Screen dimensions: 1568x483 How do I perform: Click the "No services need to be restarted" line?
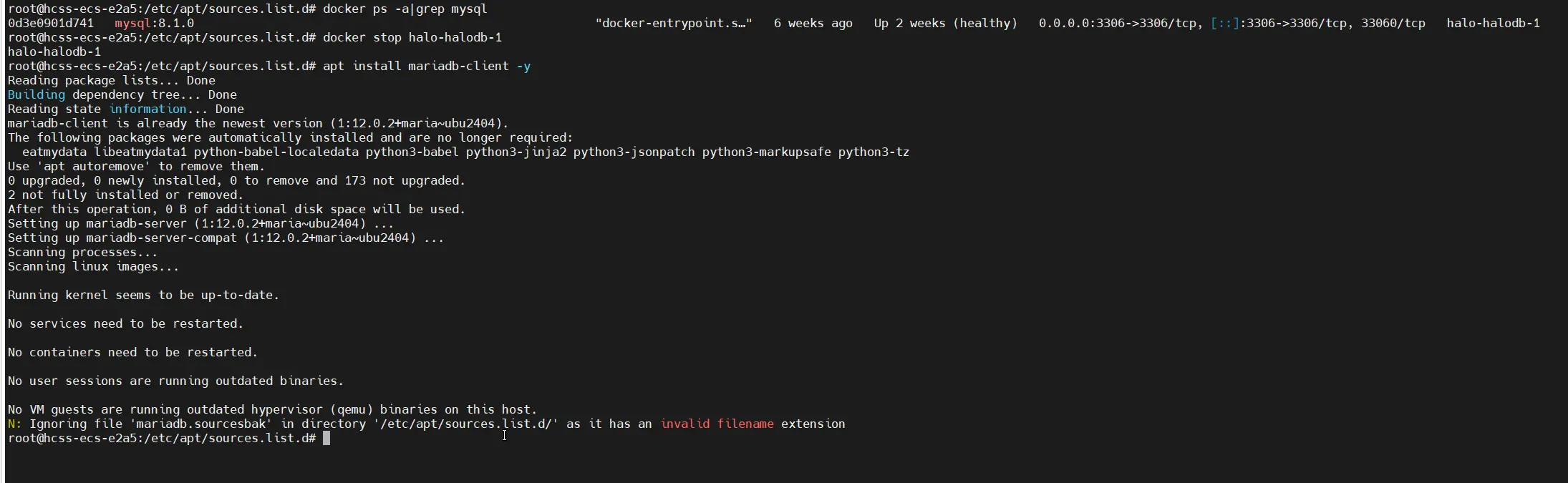tap(125, 323)
